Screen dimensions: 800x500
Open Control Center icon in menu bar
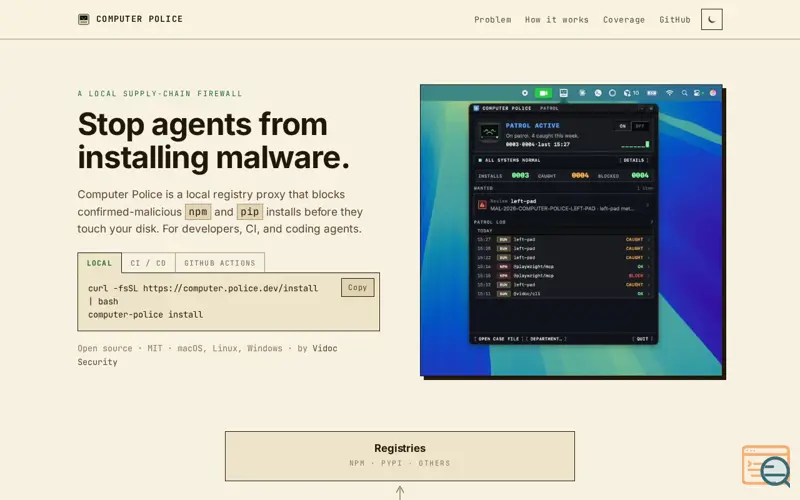pos(697,93)
